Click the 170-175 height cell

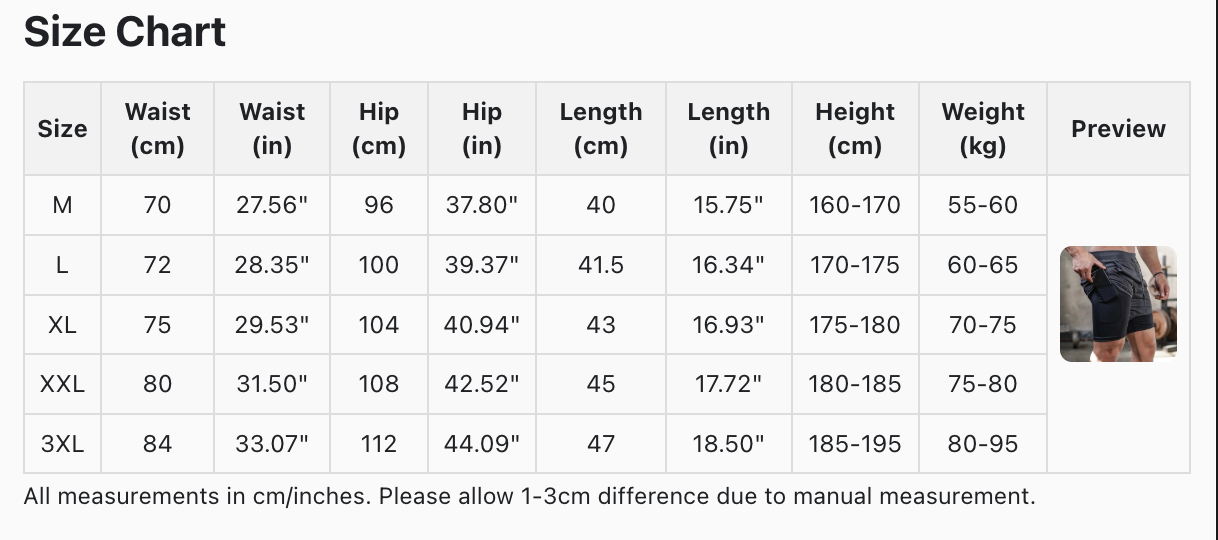854,265
